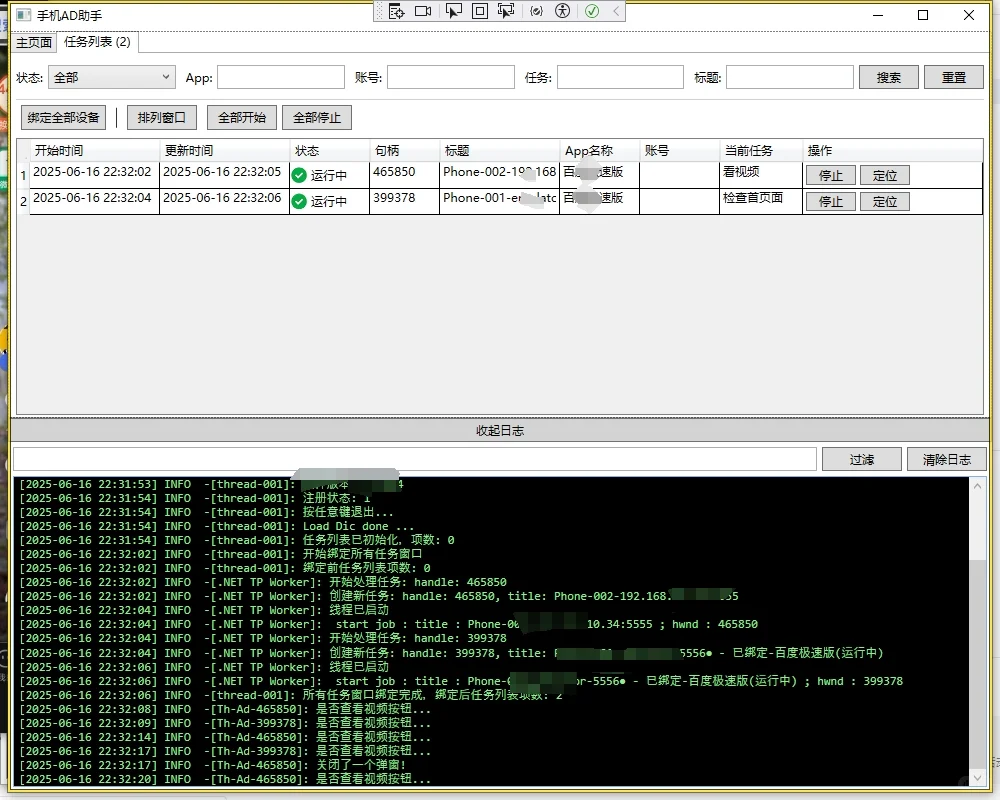This screenshot has width=1000, height=800.
Task: Run the accessibility scan person icon
Action: [562, 11]
